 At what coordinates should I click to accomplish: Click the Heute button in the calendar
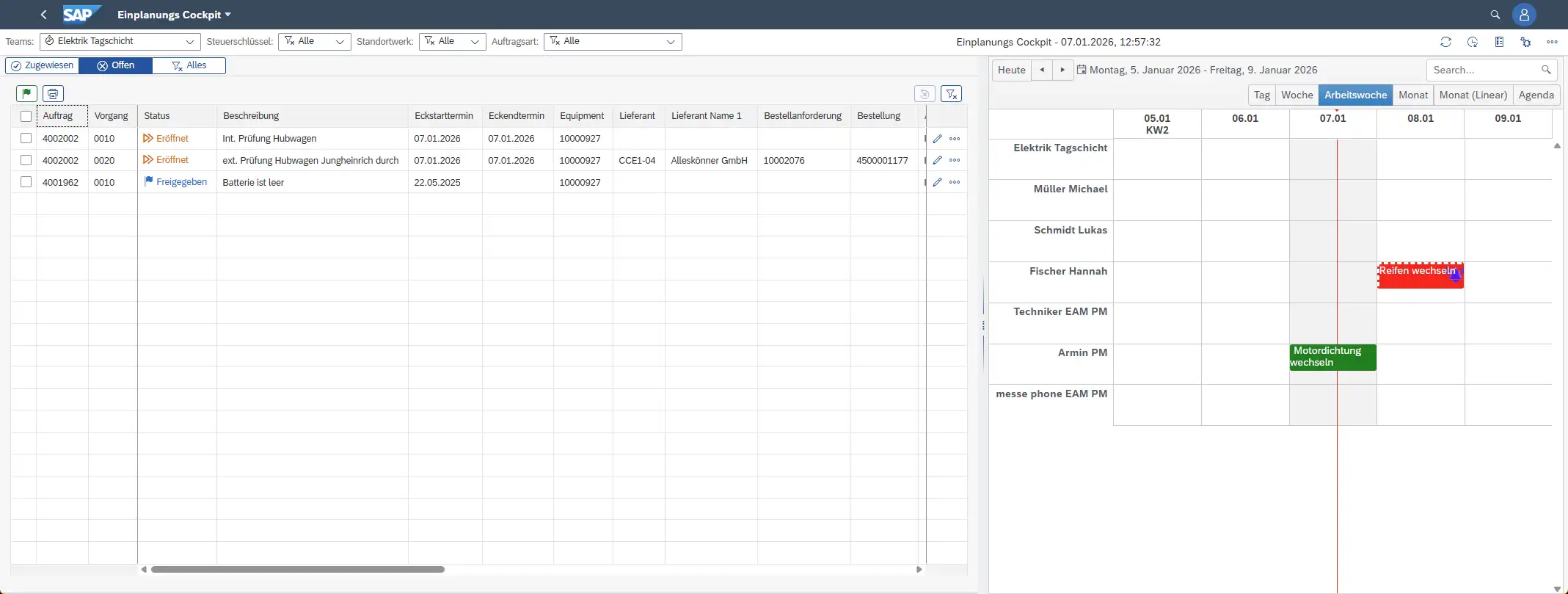click(1011, 70)
